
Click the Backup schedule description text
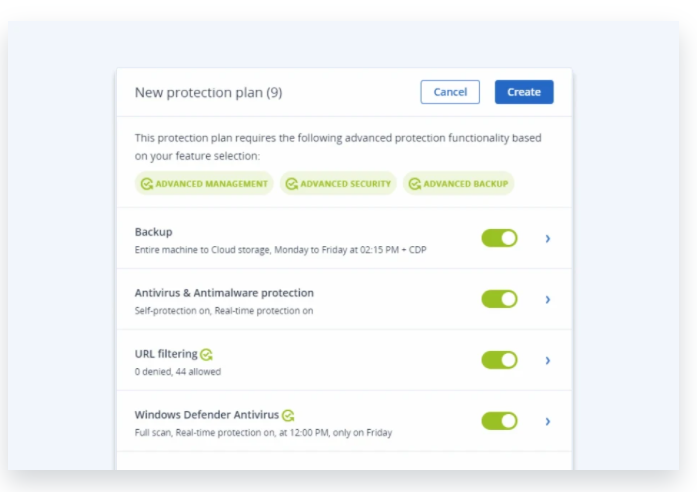click(x=280, y=250)
